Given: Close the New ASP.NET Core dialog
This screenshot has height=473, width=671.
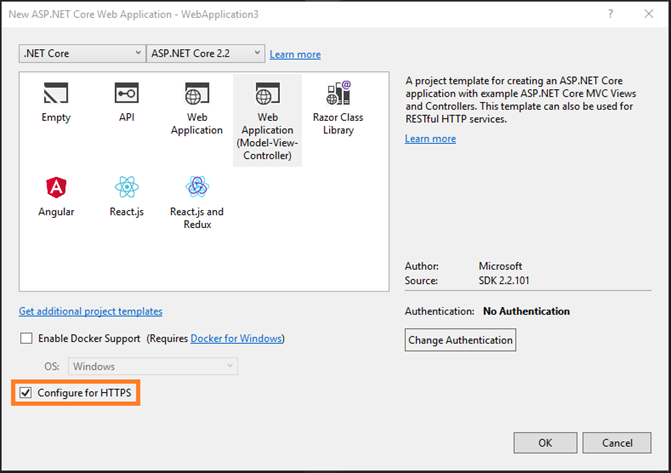Looking at the screenshot, I should coord(649,14).
